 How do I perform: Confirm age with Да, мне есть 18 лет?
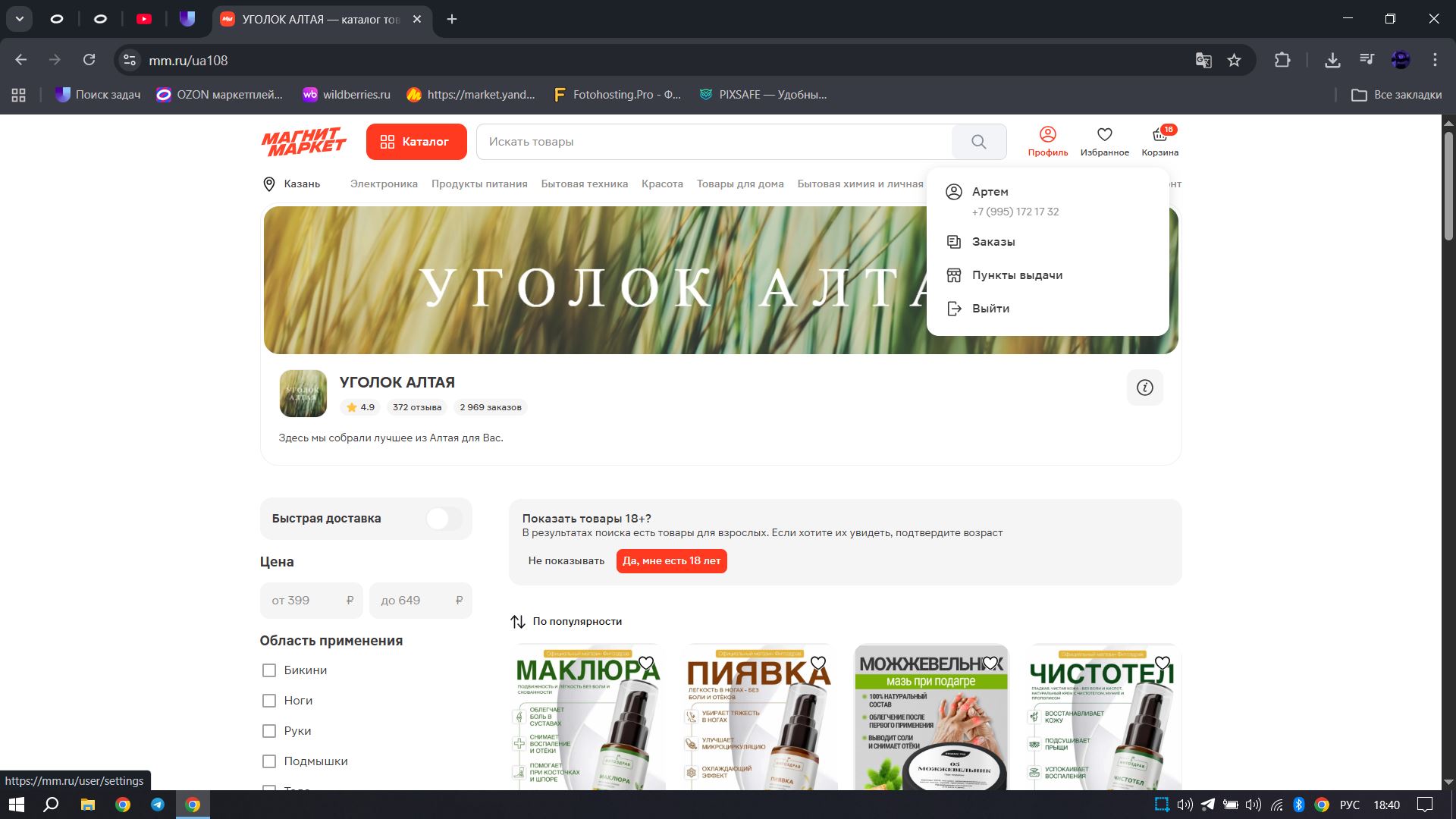pyautogui.click(x=671, y=561)
